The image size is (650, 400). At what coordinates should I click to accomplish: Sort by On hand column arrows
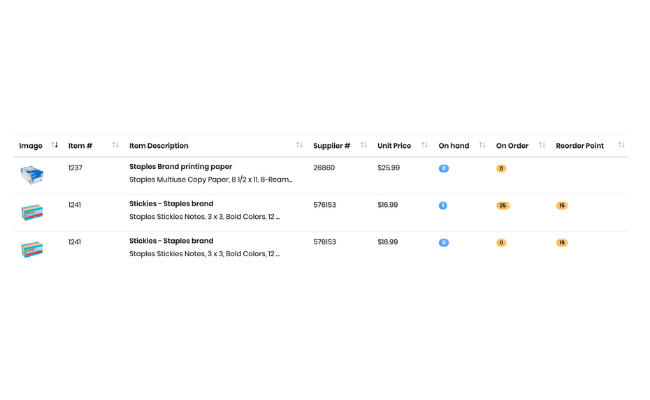(x=482, y=145)
